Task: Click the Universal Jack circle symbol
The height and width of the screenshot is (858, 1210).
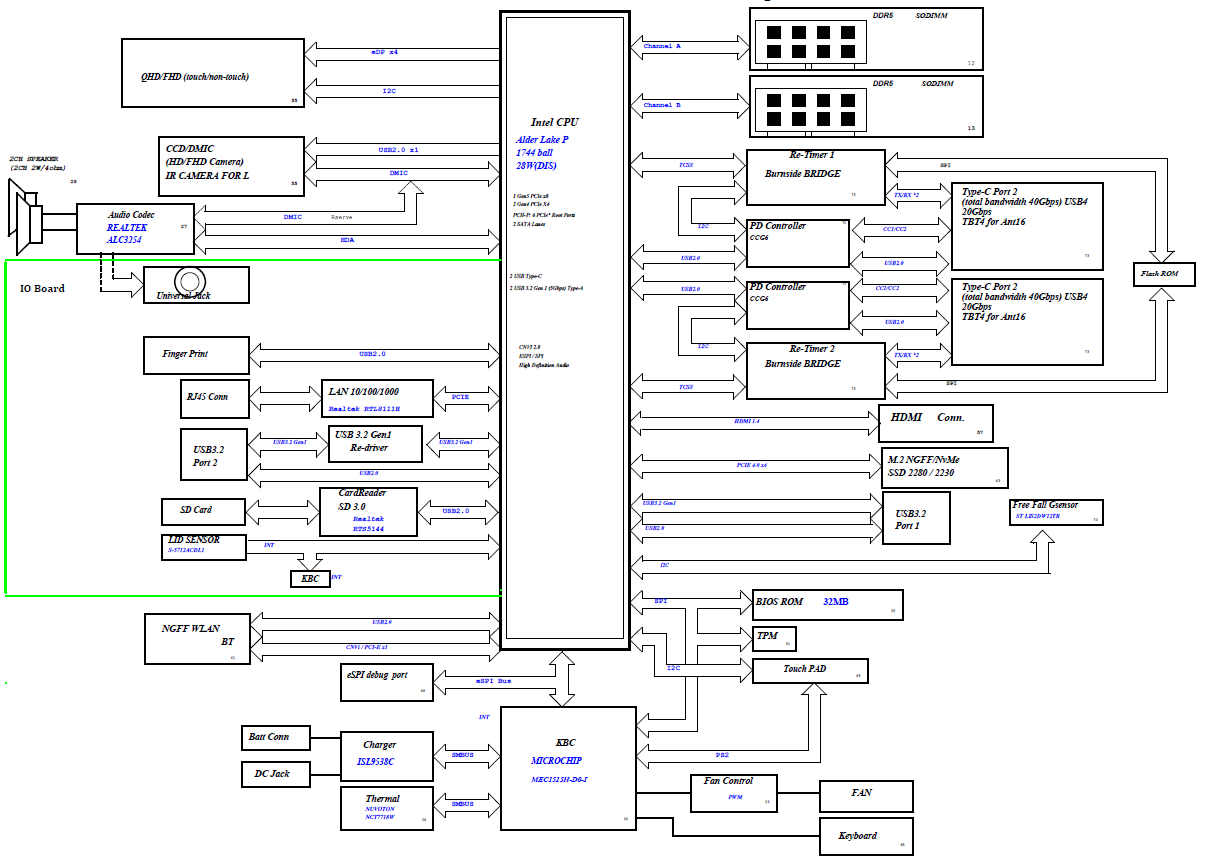Action: tap(189, 279)
